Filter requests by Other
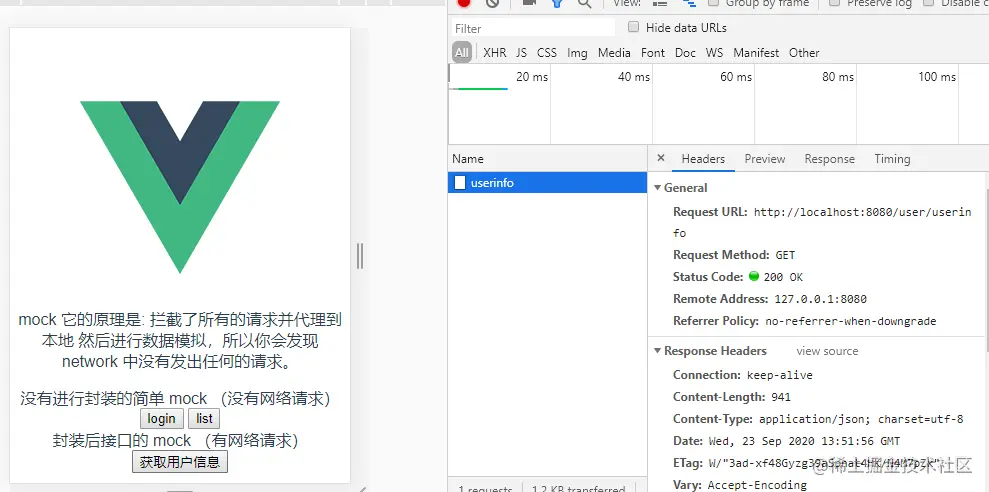The width and height of the screenshot is (989, 492). point(804,53)
